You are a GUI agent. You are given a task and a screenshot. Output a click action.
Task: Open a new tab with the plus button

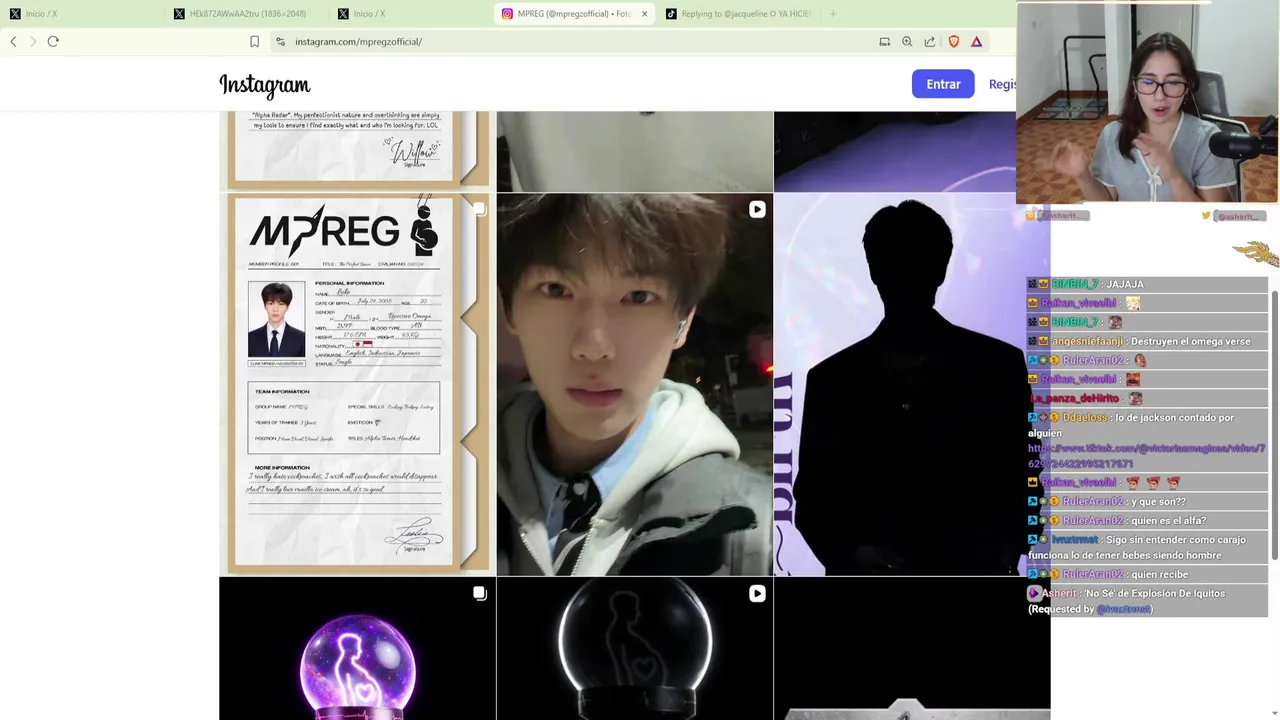coord(833,14)
